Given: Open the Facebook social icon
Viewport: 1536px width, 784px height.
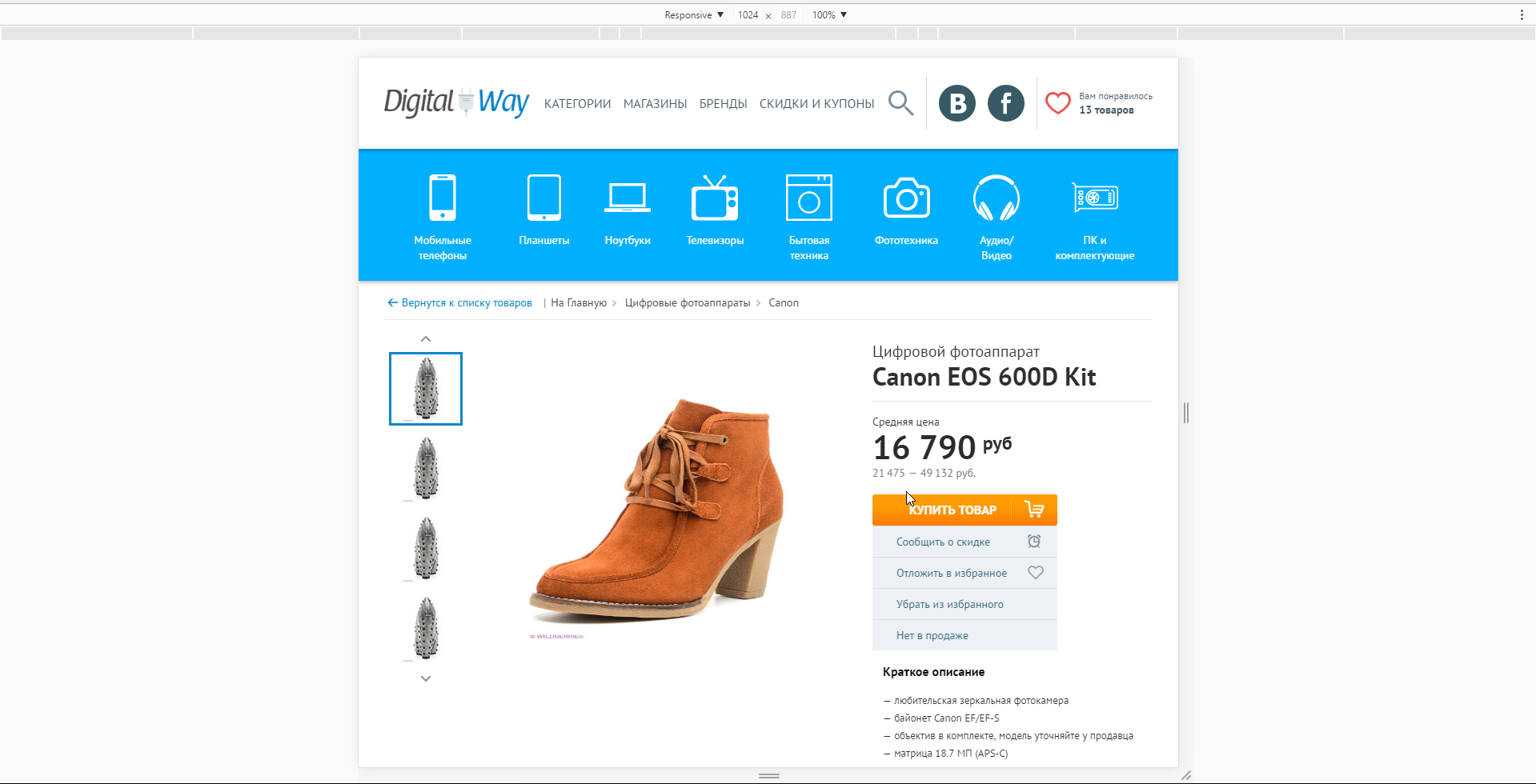Looking at the screenshot, I should coord(1006,103).
